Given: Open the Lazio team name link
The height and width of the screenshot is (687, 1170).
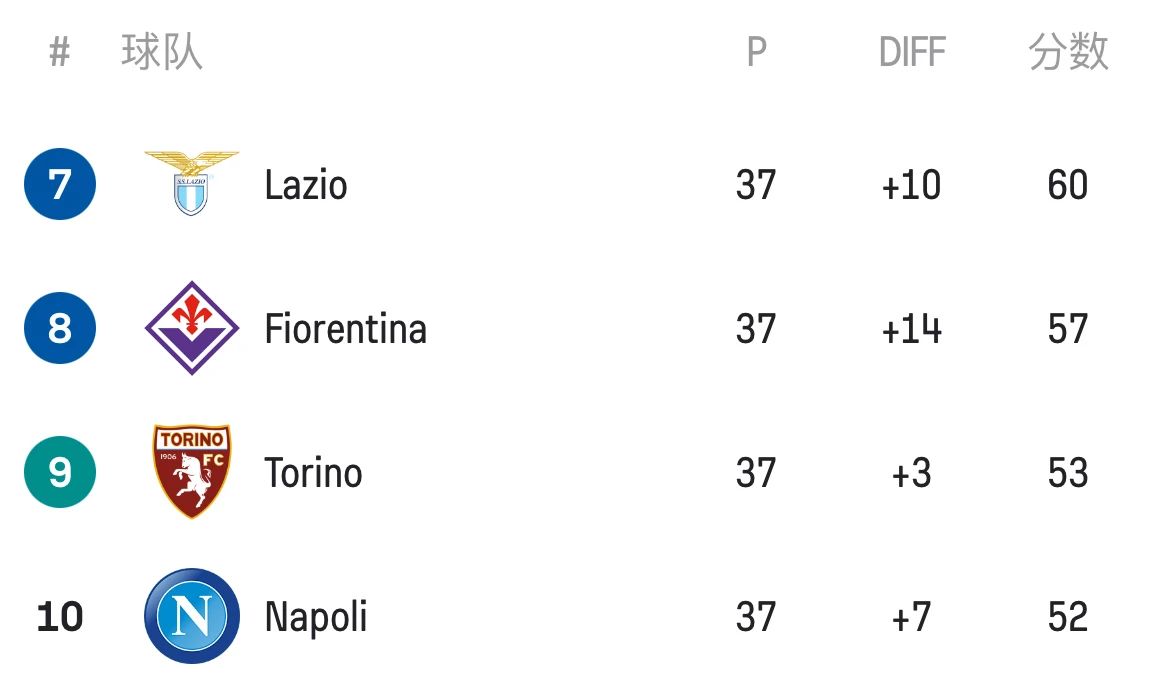Looking at the screenshot, I should (306, 185).
